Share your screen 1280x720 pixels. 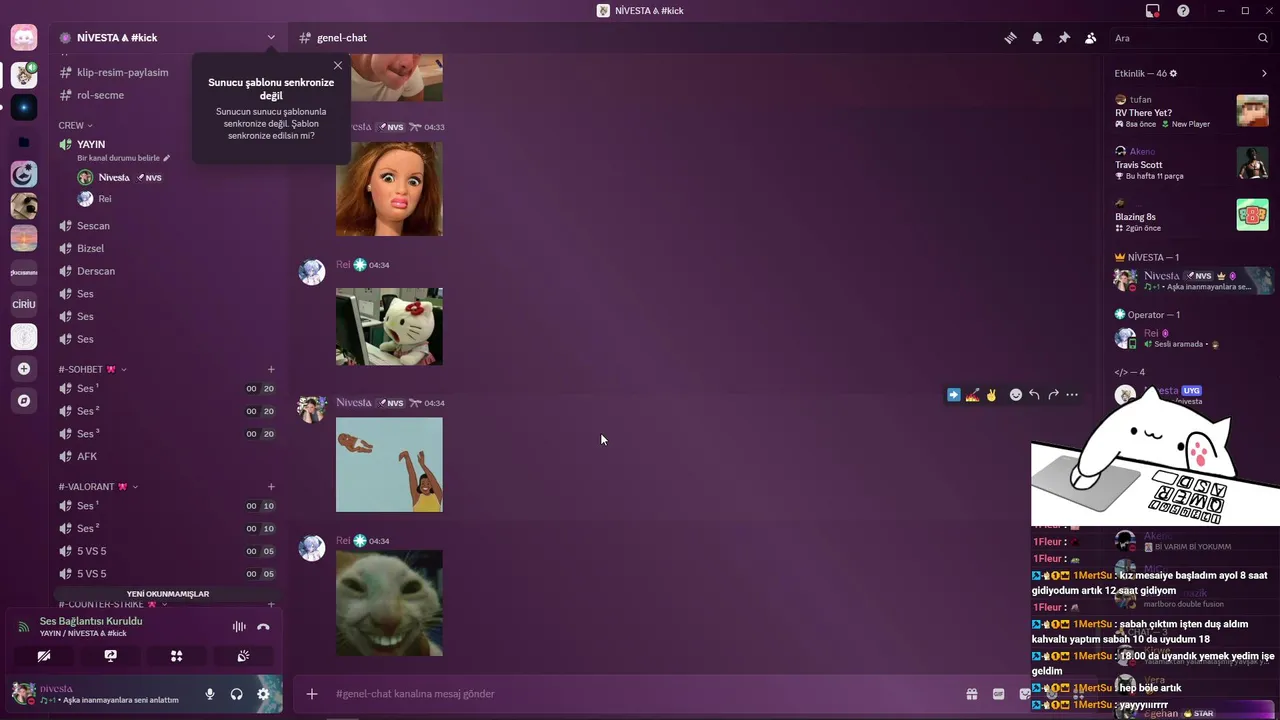point(110,656)
